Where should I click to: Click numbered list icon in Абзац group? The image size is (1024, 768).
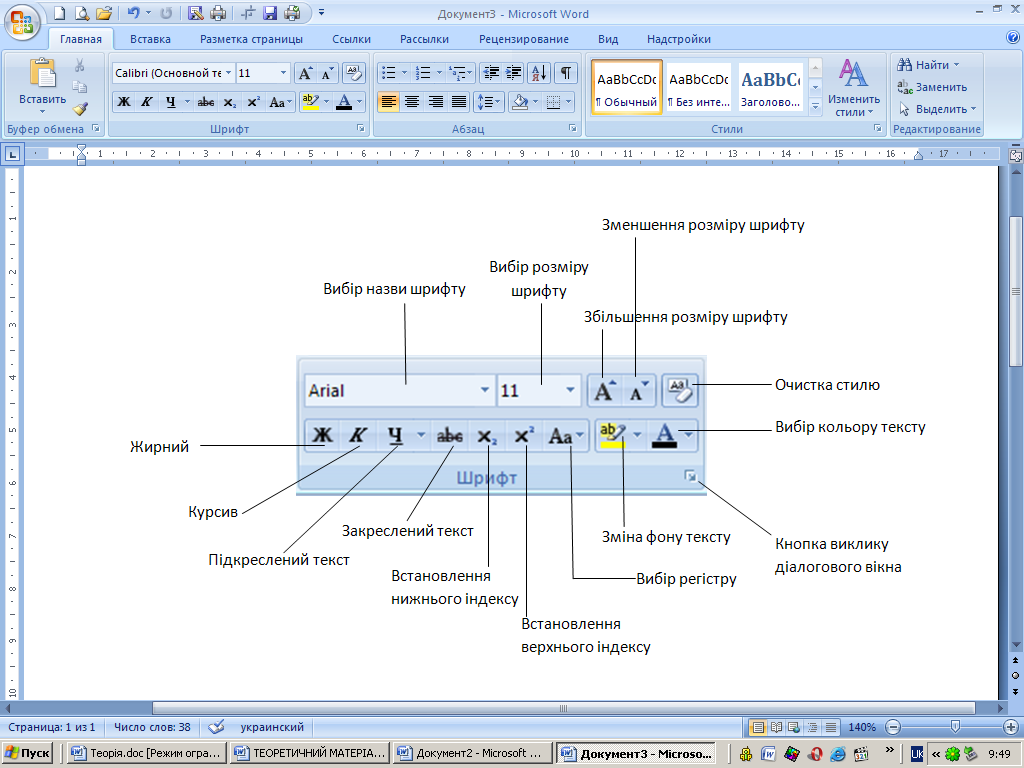pos(423,73)
